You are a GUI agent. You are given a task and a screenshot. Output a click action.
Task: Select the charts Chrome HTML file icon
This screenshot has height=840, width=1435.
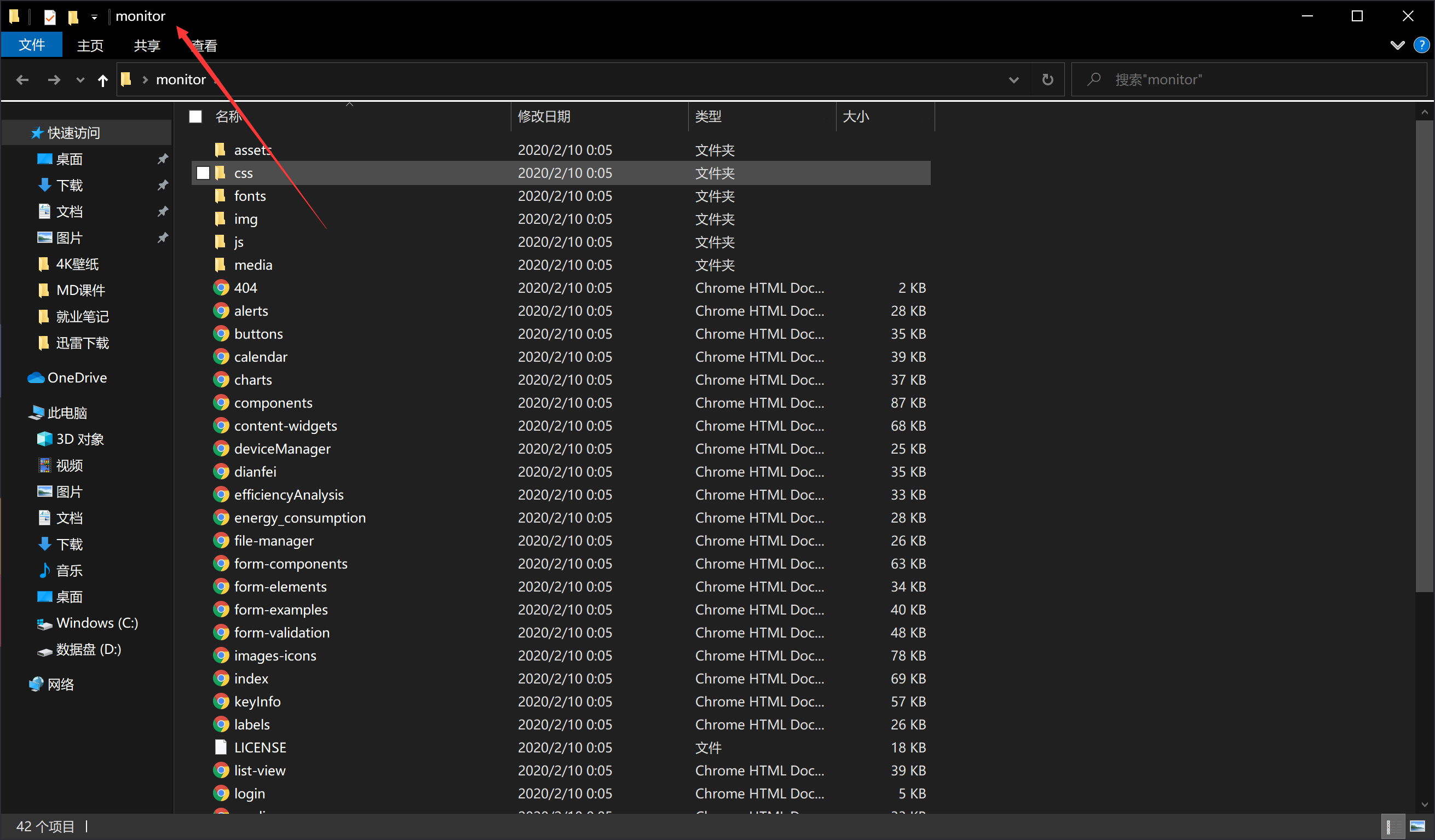(x=221, y=380)
